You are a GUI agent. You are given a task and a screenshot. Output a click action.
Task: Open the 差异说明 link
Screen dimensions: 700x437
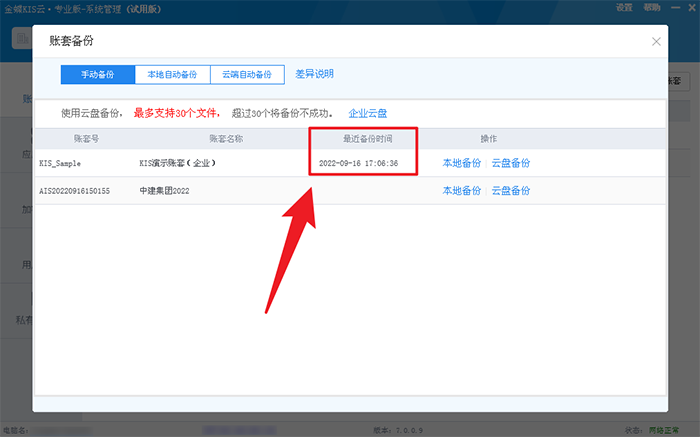coord(314,75)
